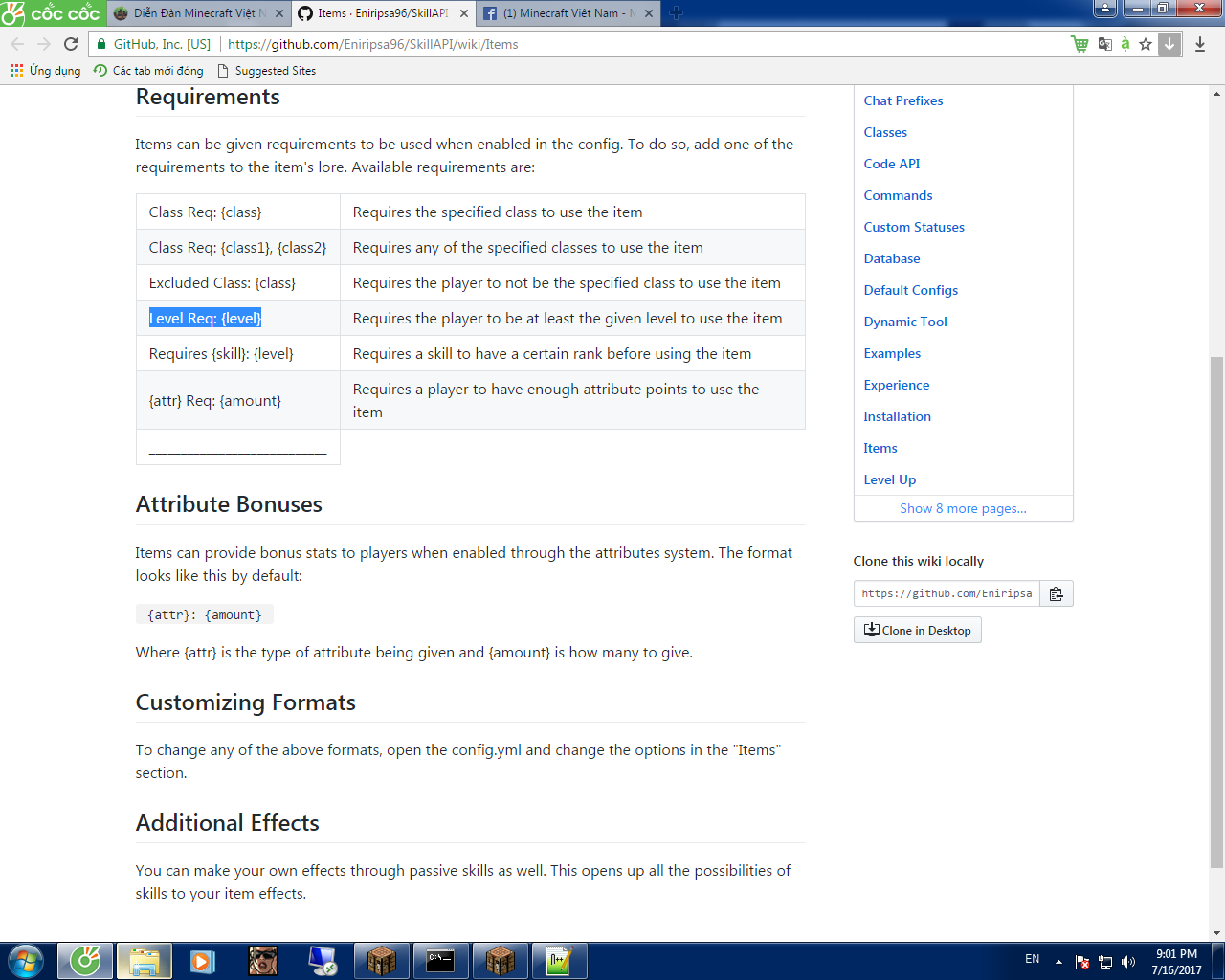Viewport: 1225px width, 980px height.
Task: Open the computer monitor taskbar icon
Action: point(322,961)
